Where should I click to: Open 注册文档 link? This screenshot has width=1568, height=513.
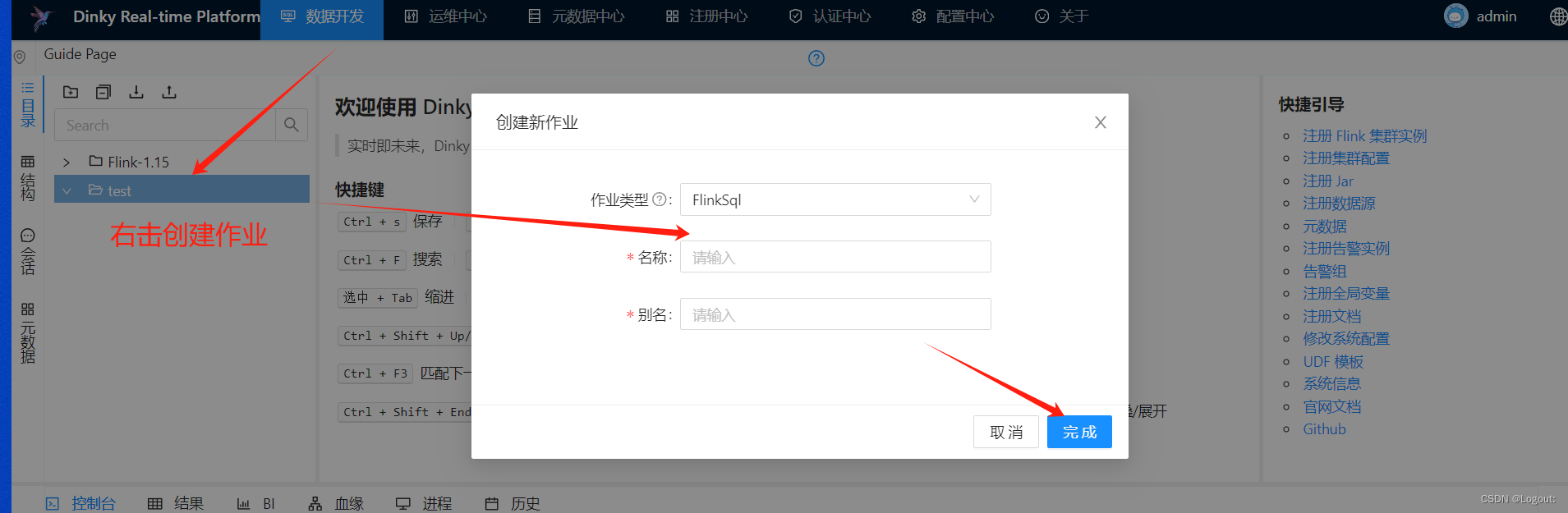pyautogui.click(x=1331, y=316)
